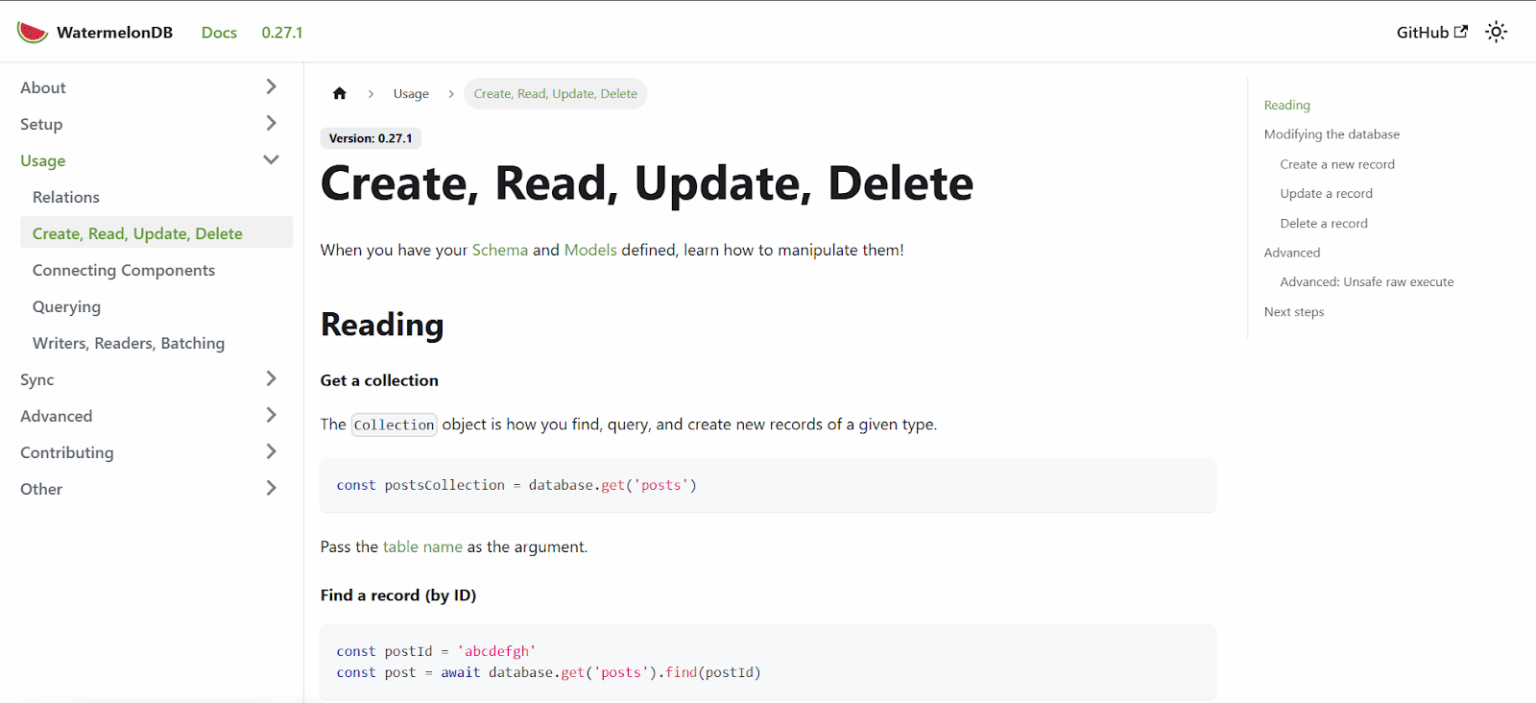The image size is (1536, 703).
Task: Expand the About sidebar section
Action: point(270,87)
